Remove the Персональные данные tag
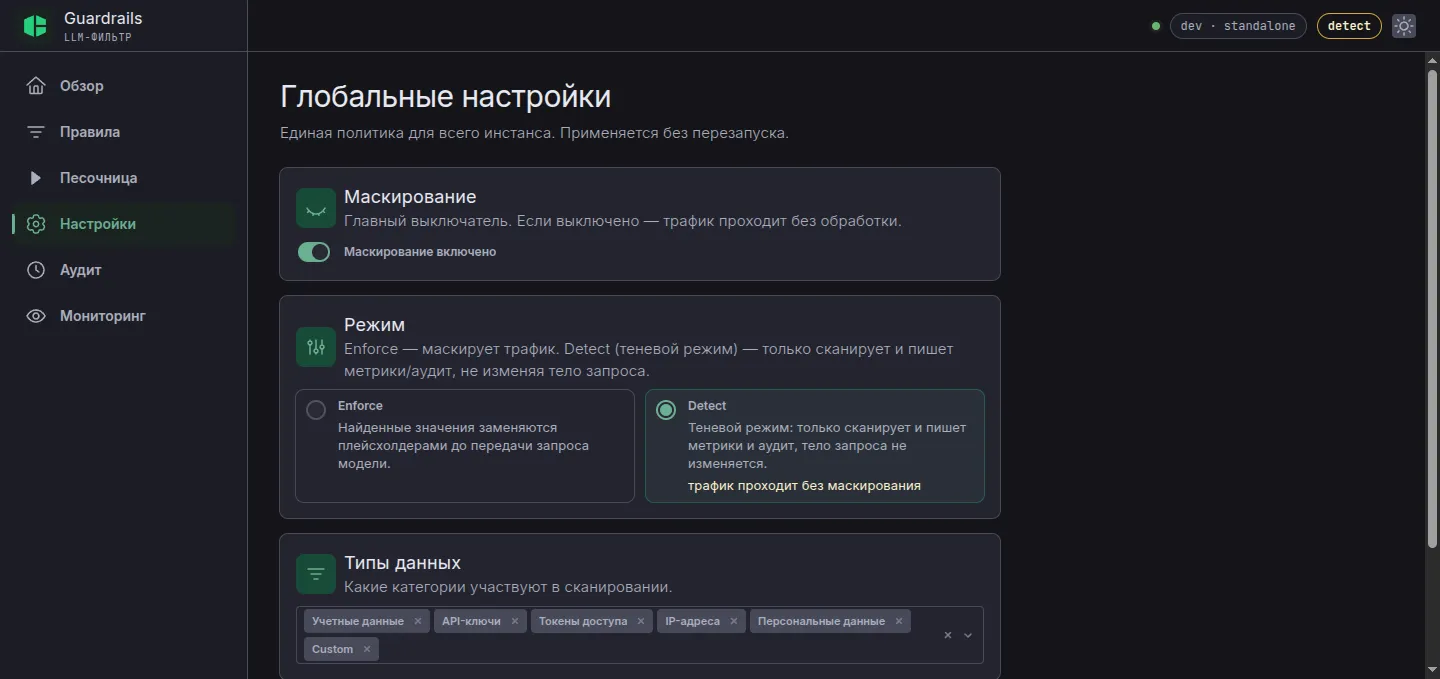Image resolution: width=1440 pixels, height=679 pixels. (899, 621)
